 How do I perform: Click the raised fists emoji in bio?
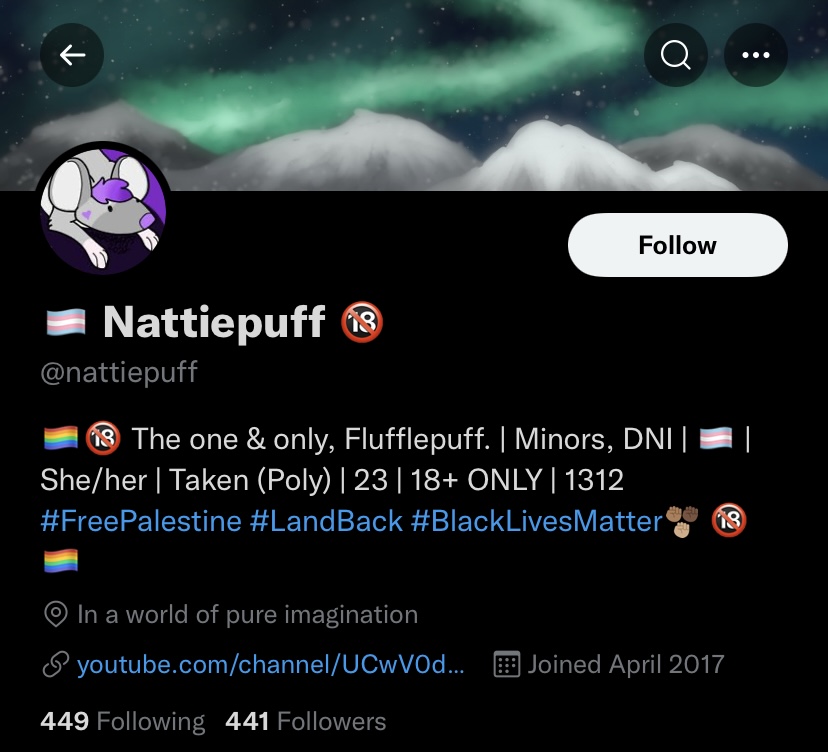click(x=682, y=522)
